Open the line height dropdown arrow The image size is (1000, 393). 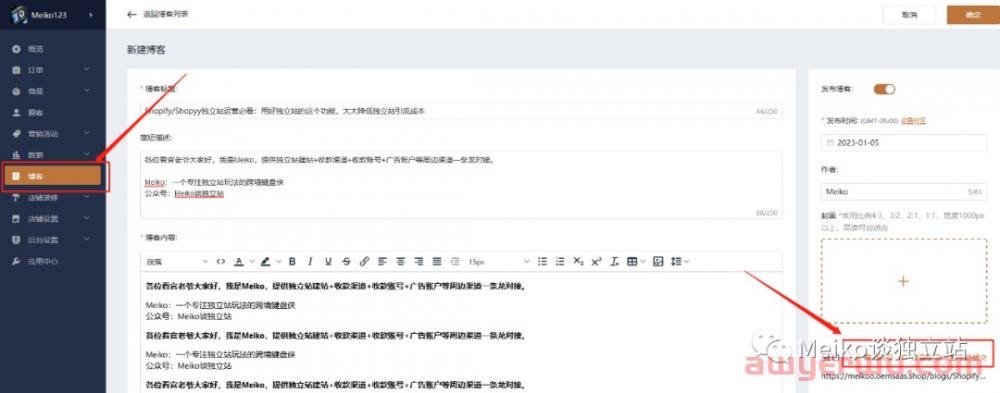686,261
